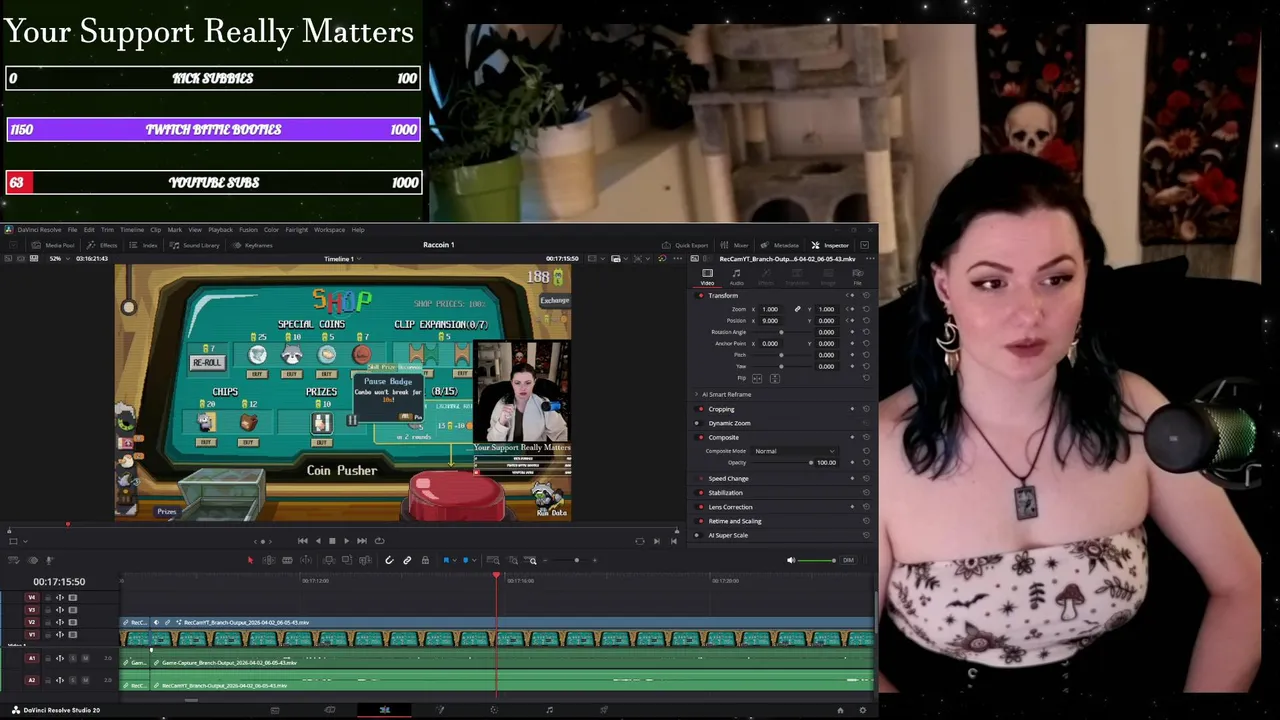Toggle the position lock icon
The height and width of the screenshot is (720, 1280).
[x=425, y=560]
